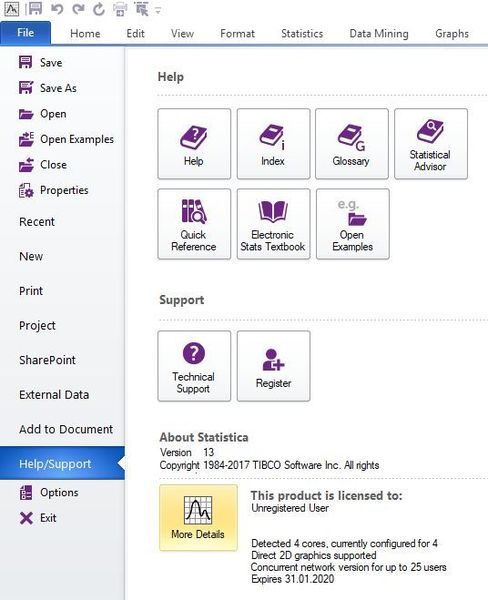Screen dimensions: 488x600
Task: Open the Glossary tile
Action: (352, 144)
